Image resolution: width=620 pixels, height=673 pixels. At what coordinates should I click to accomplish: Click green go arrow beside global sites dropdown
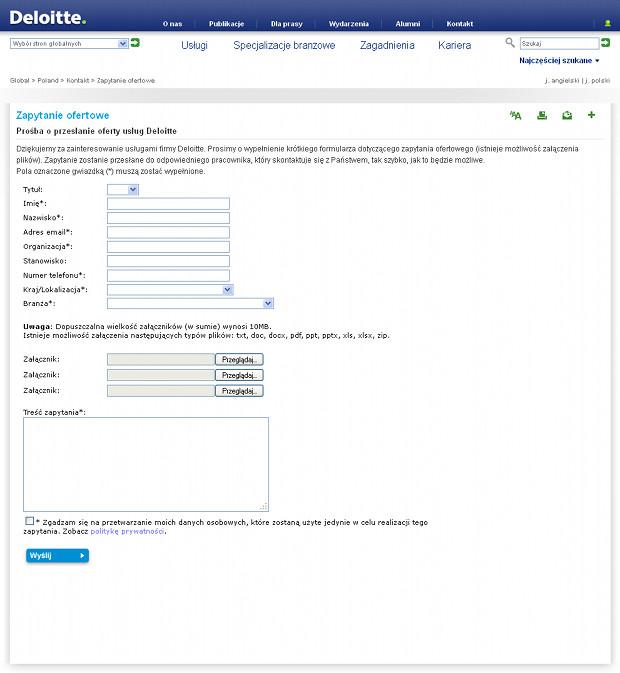pos(135,42)
